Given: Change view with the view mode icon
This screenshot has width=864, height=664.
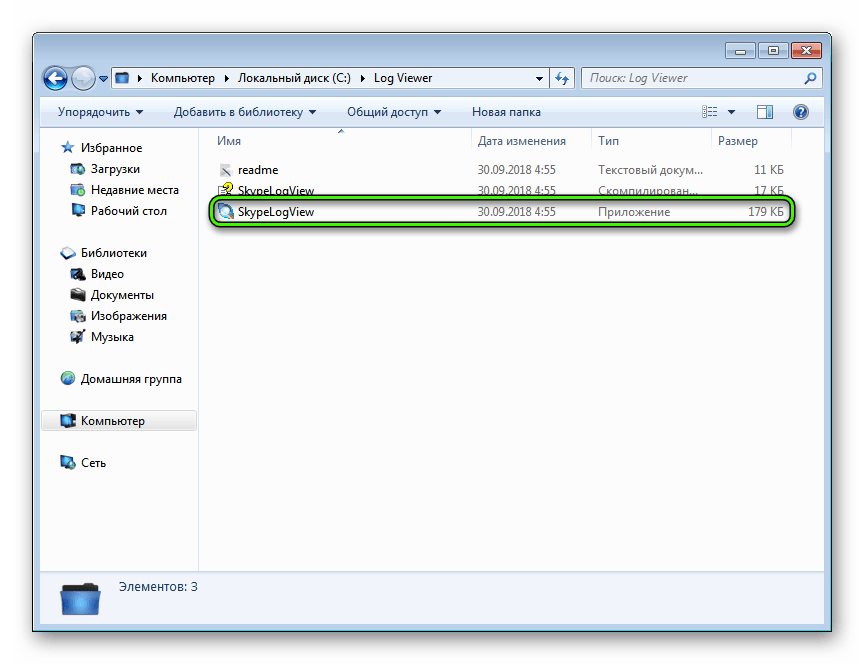Looking at the screenshot, I should [x=710, y=112].
